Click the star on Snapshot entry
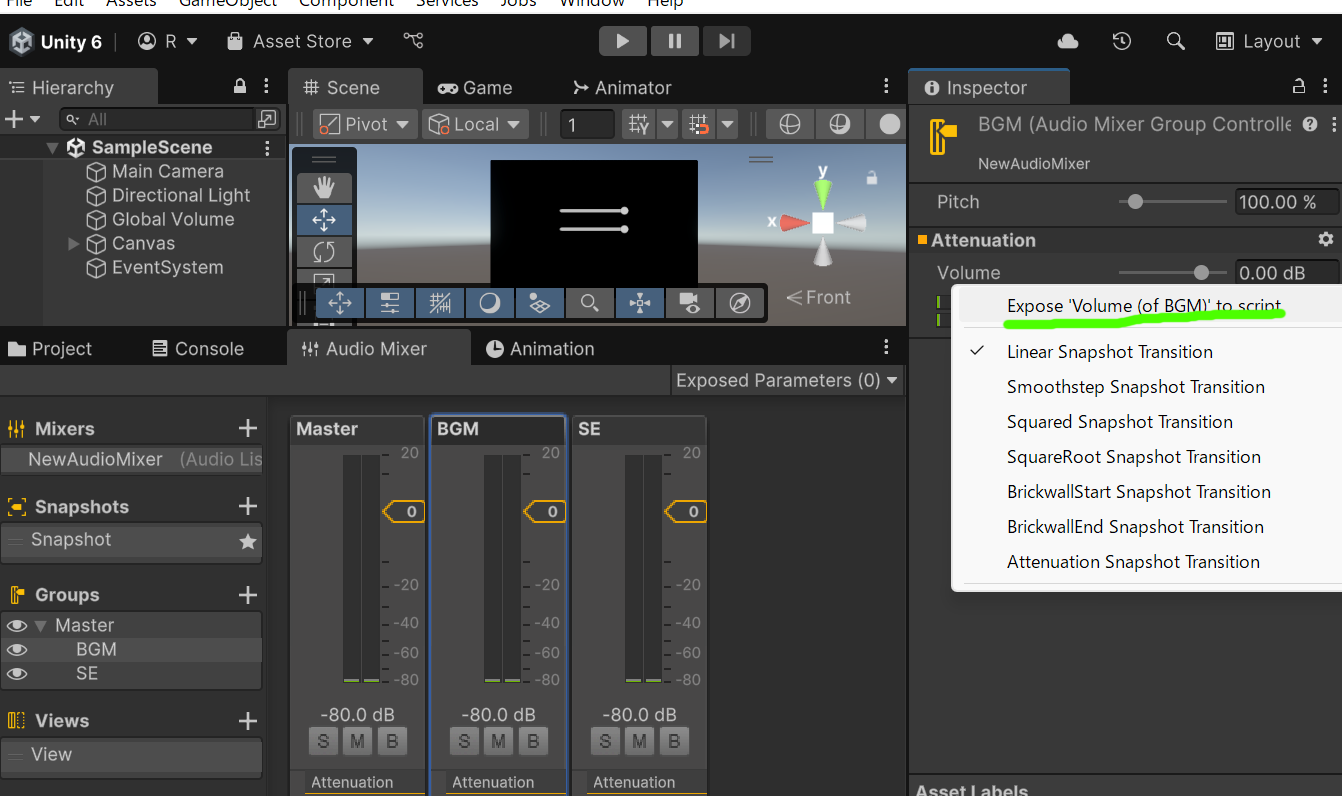Viewport: 1342px width, 796px height. tap(248, 541)
